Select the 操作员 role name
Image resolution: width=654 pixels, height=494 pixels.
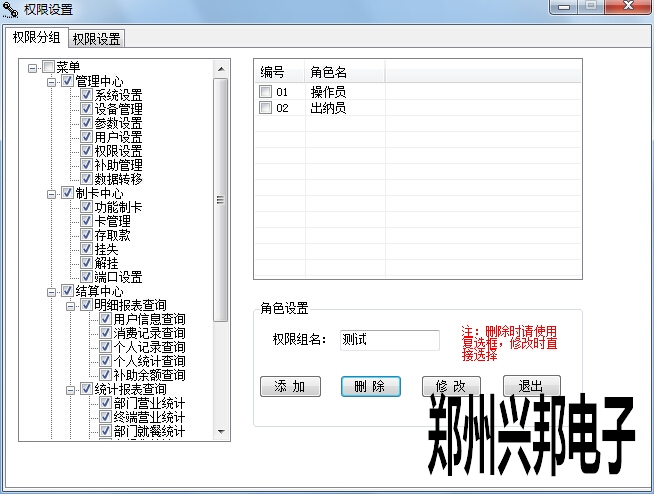click(x=328, y=92)
